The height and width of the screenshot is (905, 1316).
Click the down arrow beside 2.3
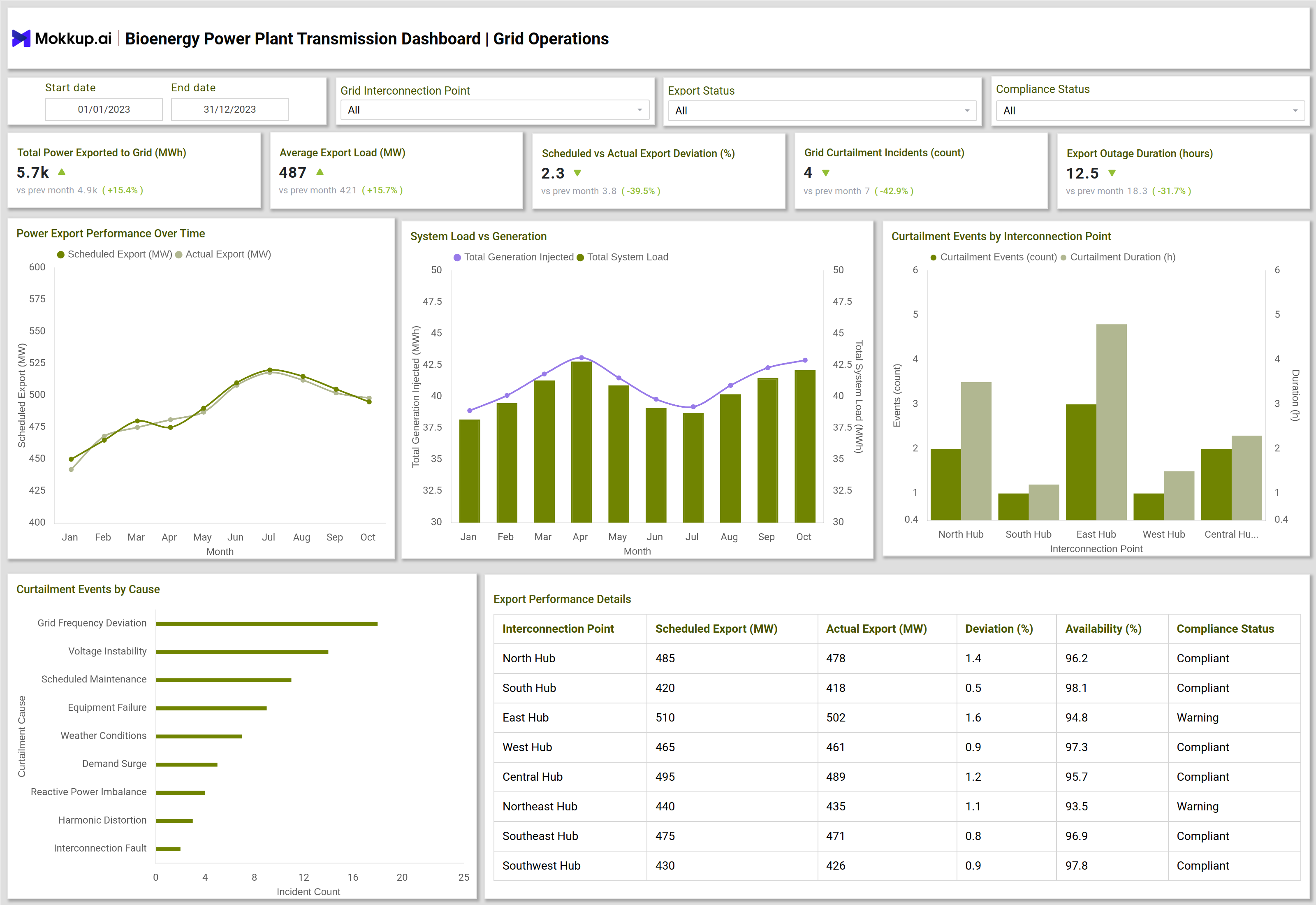(577, 173)
